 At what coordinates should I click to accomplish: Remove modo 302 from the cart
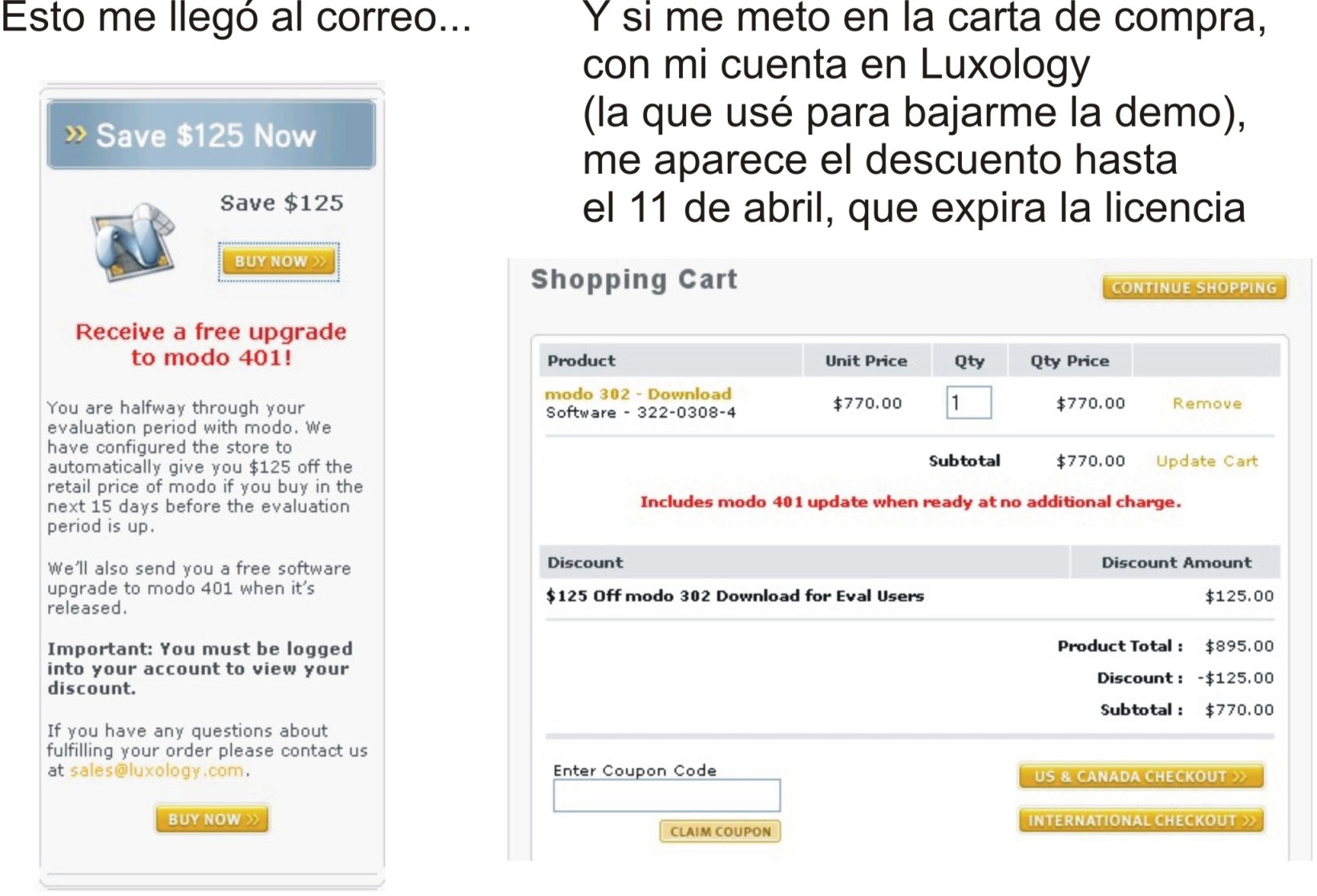[1206, 403]
